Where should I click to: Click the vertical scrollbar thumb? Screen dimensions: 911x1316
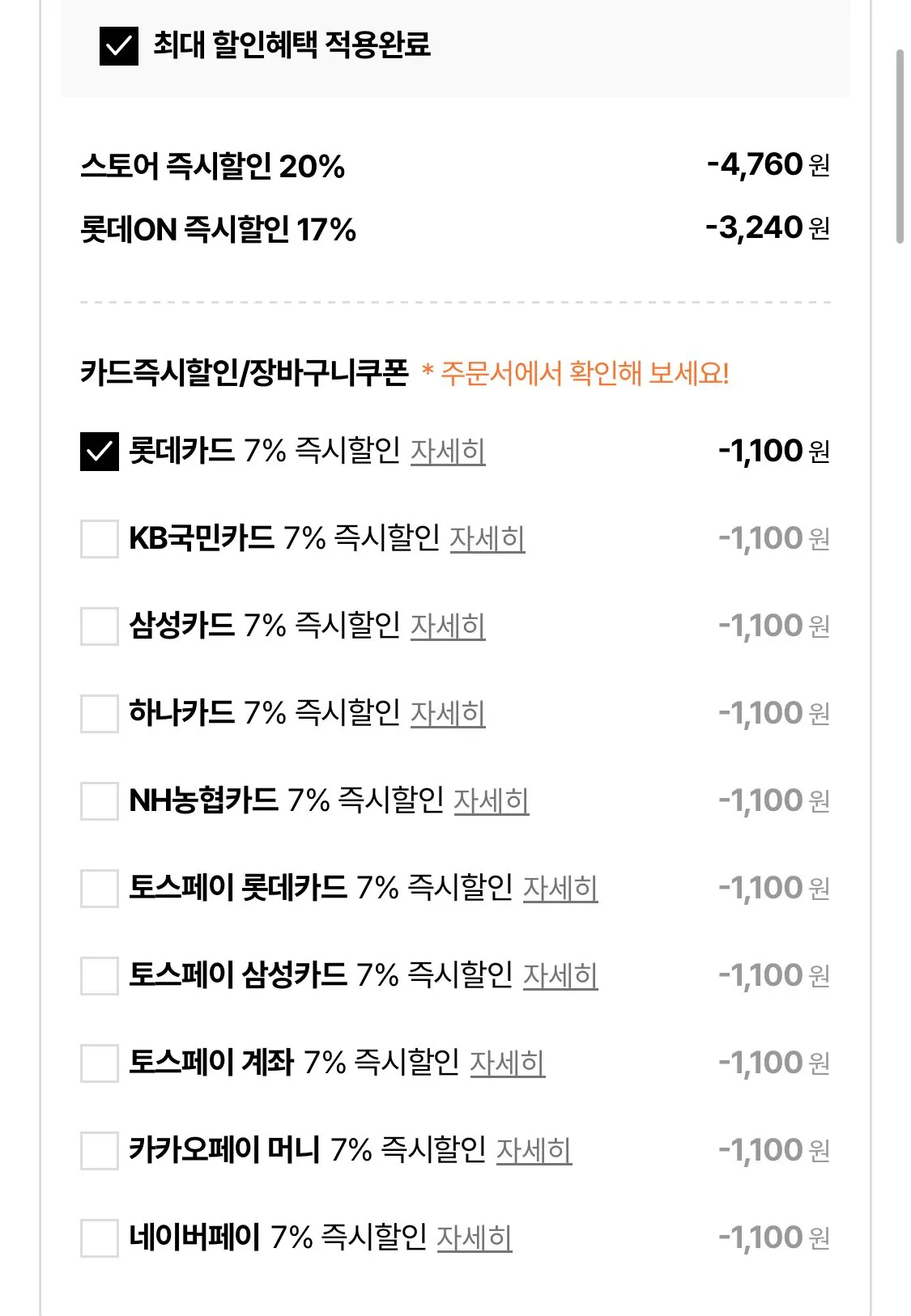899,146
